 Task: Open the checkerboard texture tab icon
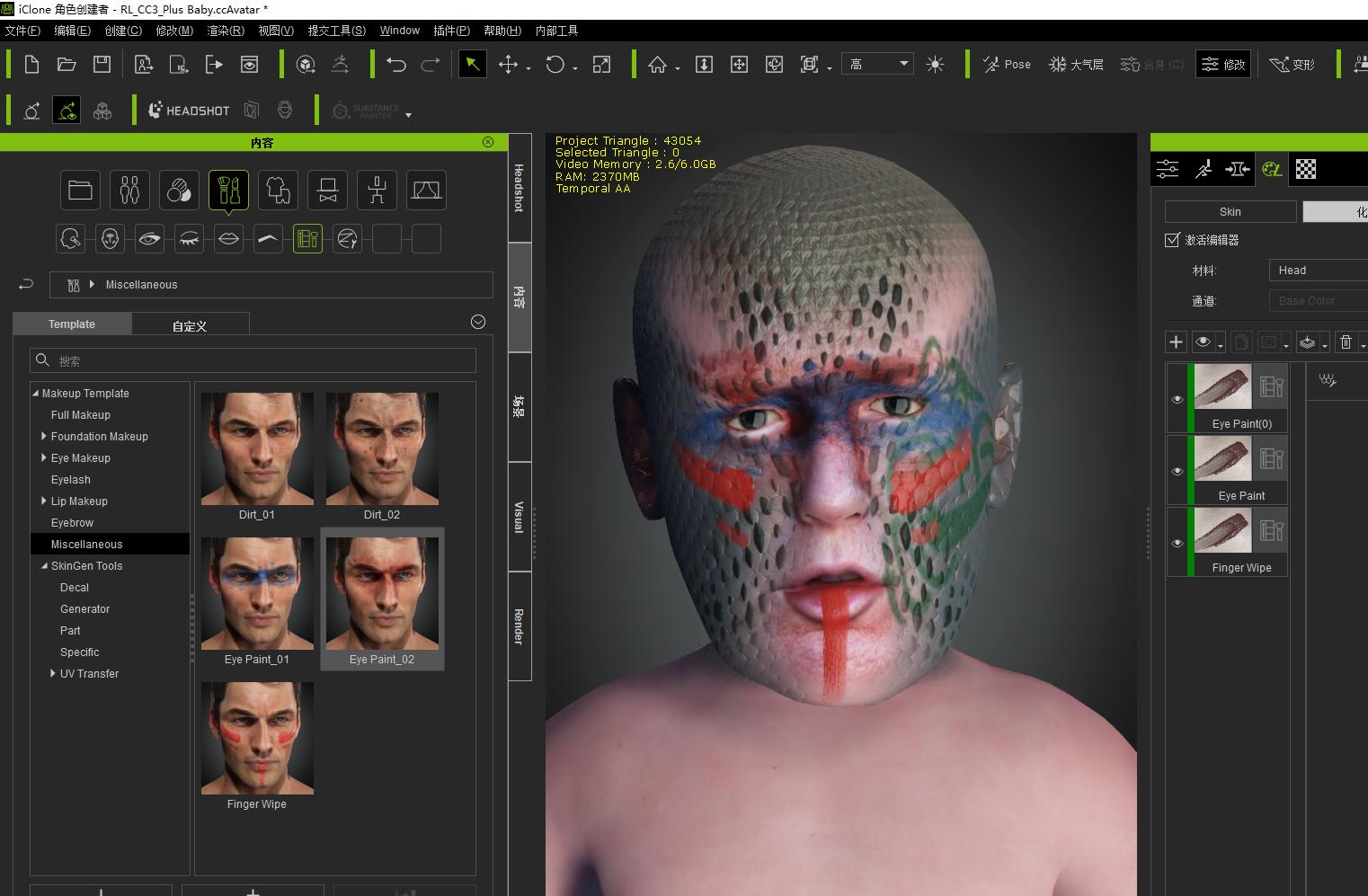tap(1306, 168)
